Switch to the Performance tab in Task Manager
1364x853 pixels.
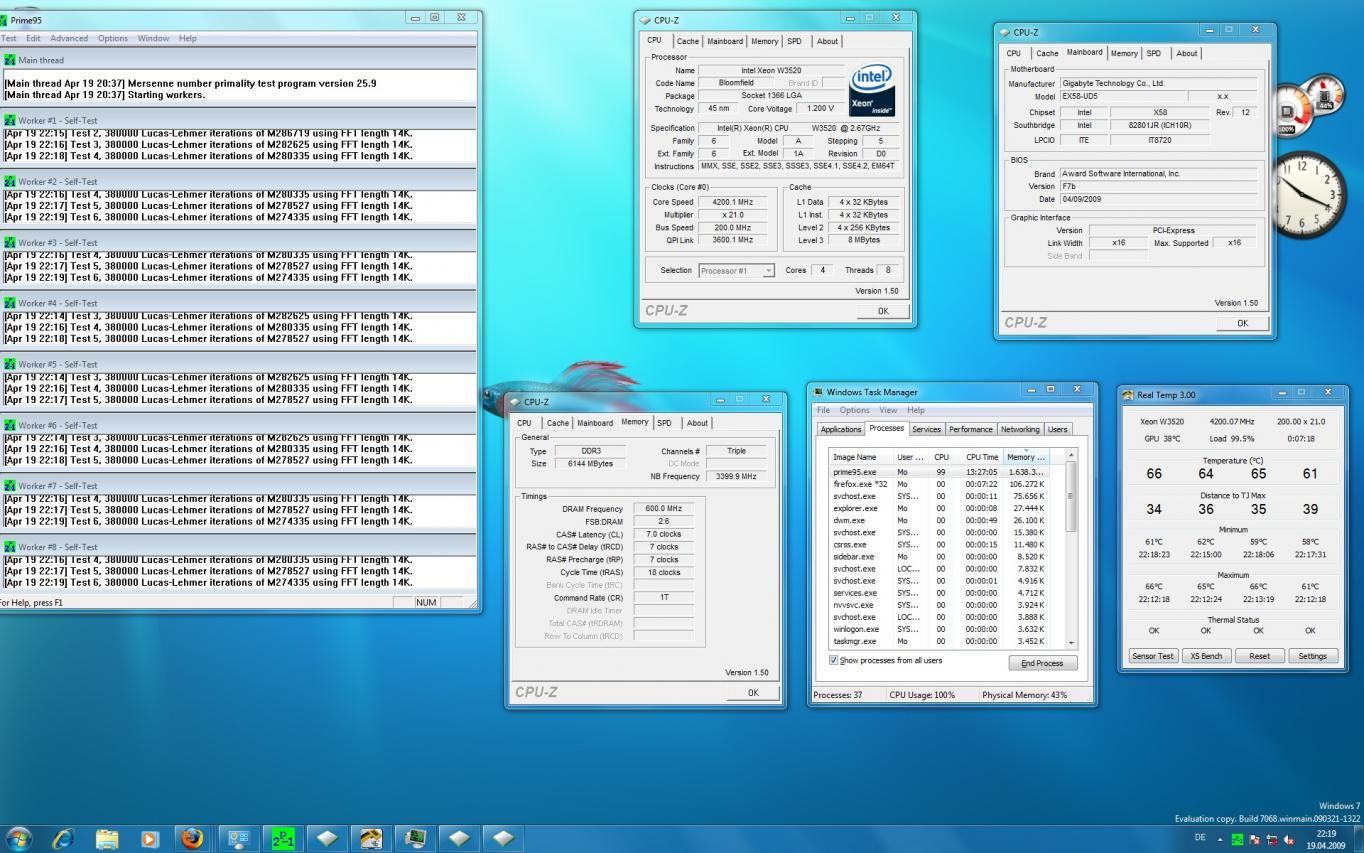click(x=970, y=429)
